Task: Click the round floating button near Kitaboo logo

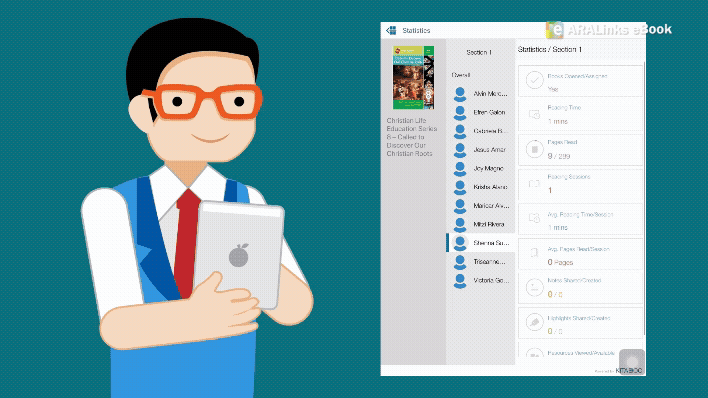Action: pos(632,361)
